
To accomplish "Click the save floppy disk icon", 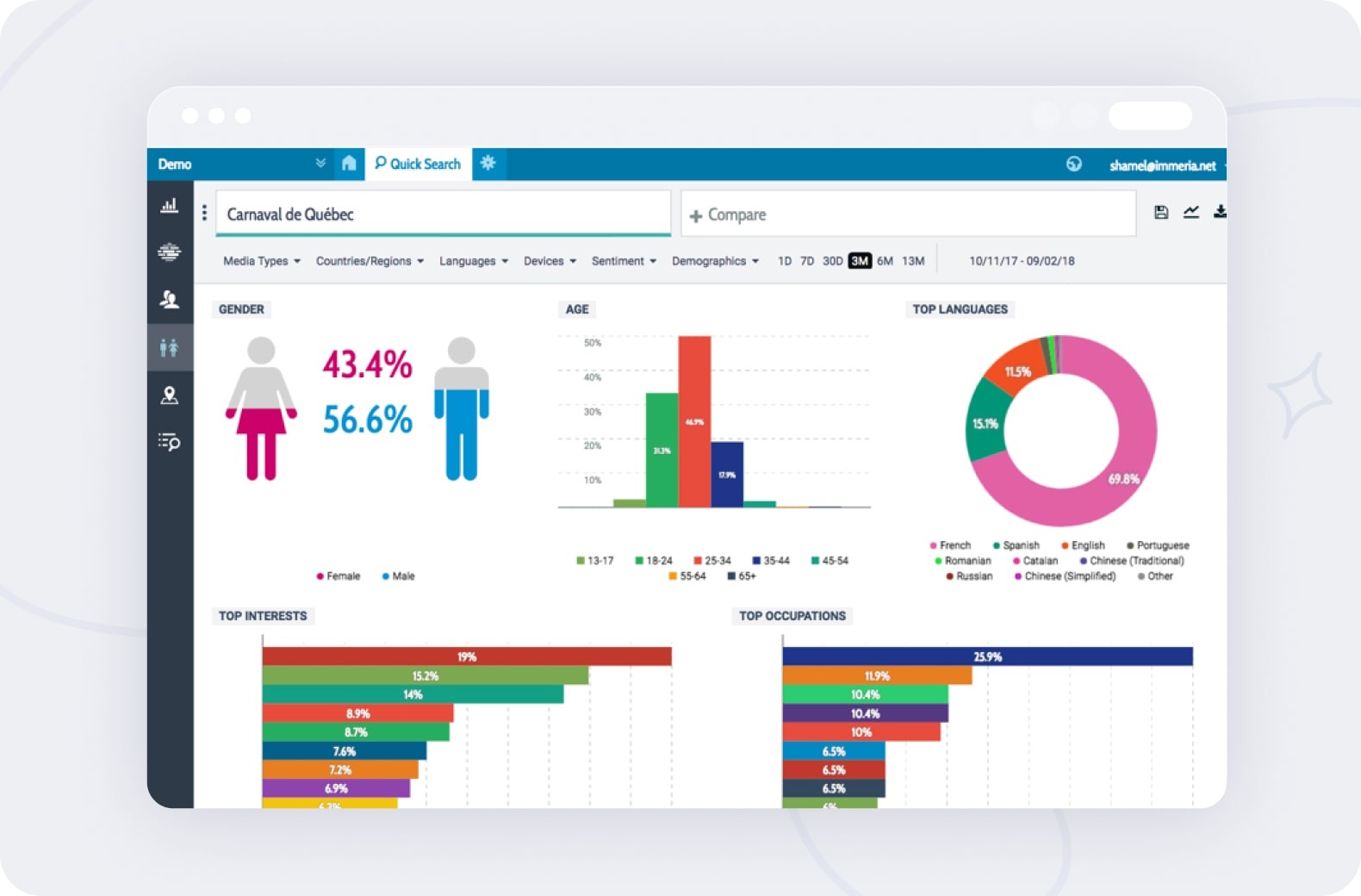I will pyautogui.click(x=1161, y=212).
